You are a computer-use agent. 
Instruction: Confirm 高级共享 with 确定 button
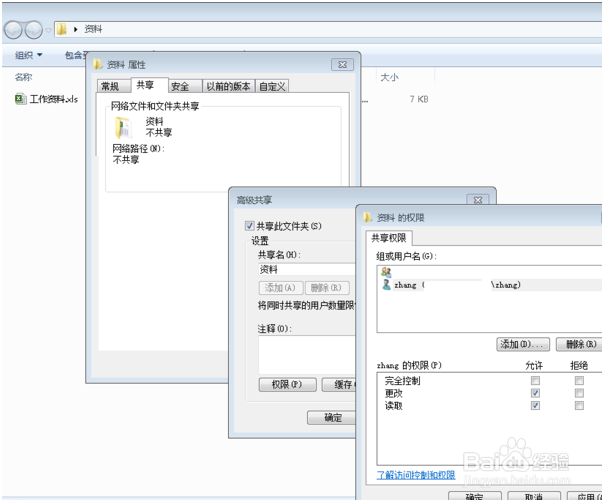click(x=331, y=417)
